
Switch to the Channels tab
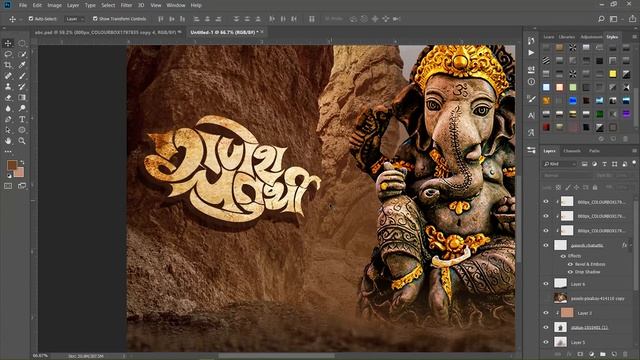572,151
